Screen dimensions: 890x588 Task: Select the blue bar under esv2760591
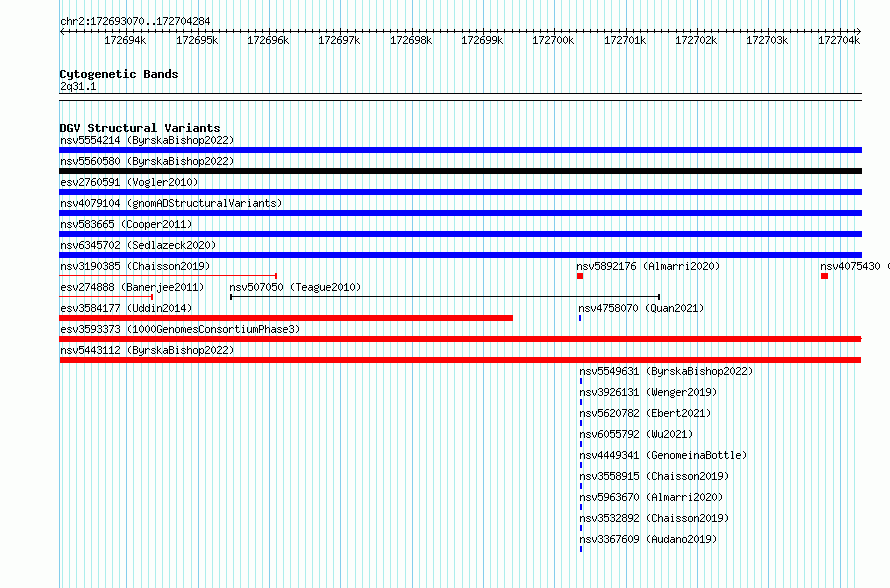[460, 192]
